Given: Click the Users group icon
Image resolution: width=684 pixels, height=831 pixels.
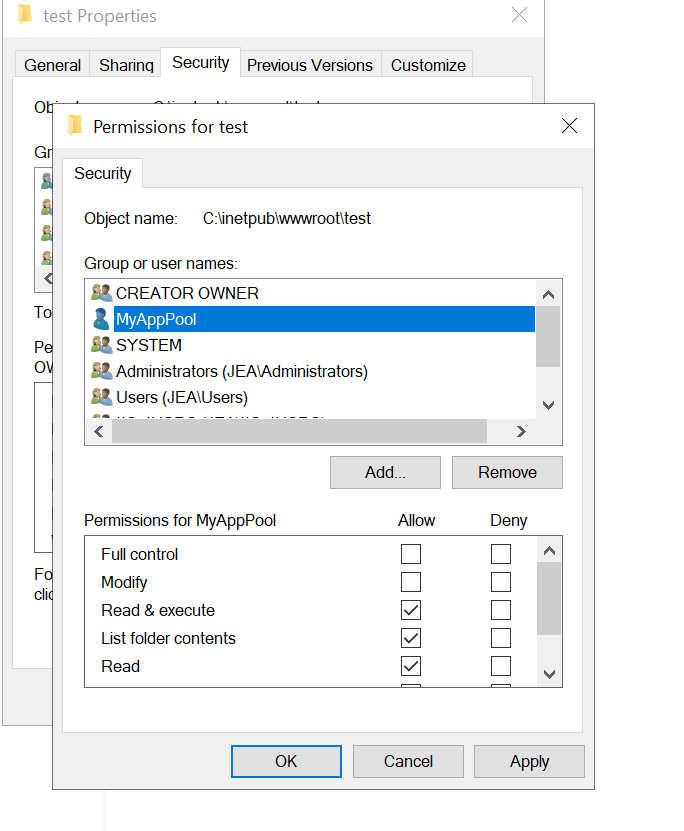Looking at the screenshot, I should [x=101, y=397].
